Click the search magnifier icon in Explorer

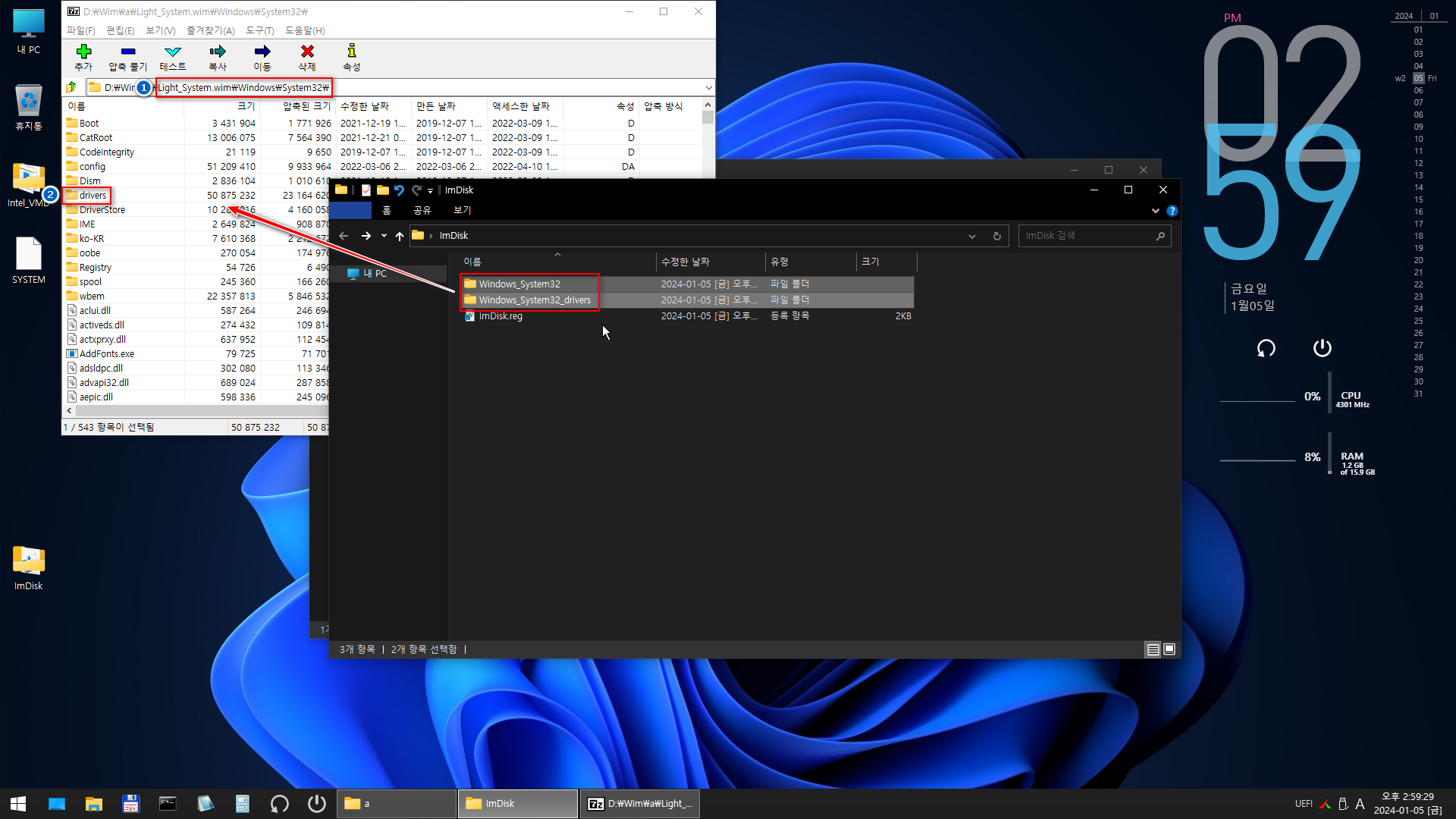[x=1160, y=236]
